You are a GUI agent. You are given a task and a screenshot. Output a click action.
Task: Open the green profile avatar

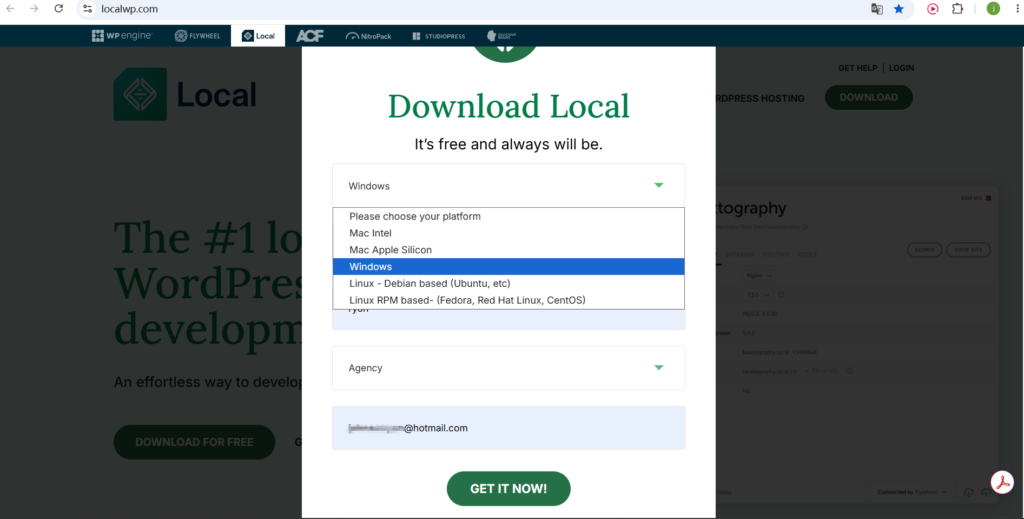(x=993, y=8)
